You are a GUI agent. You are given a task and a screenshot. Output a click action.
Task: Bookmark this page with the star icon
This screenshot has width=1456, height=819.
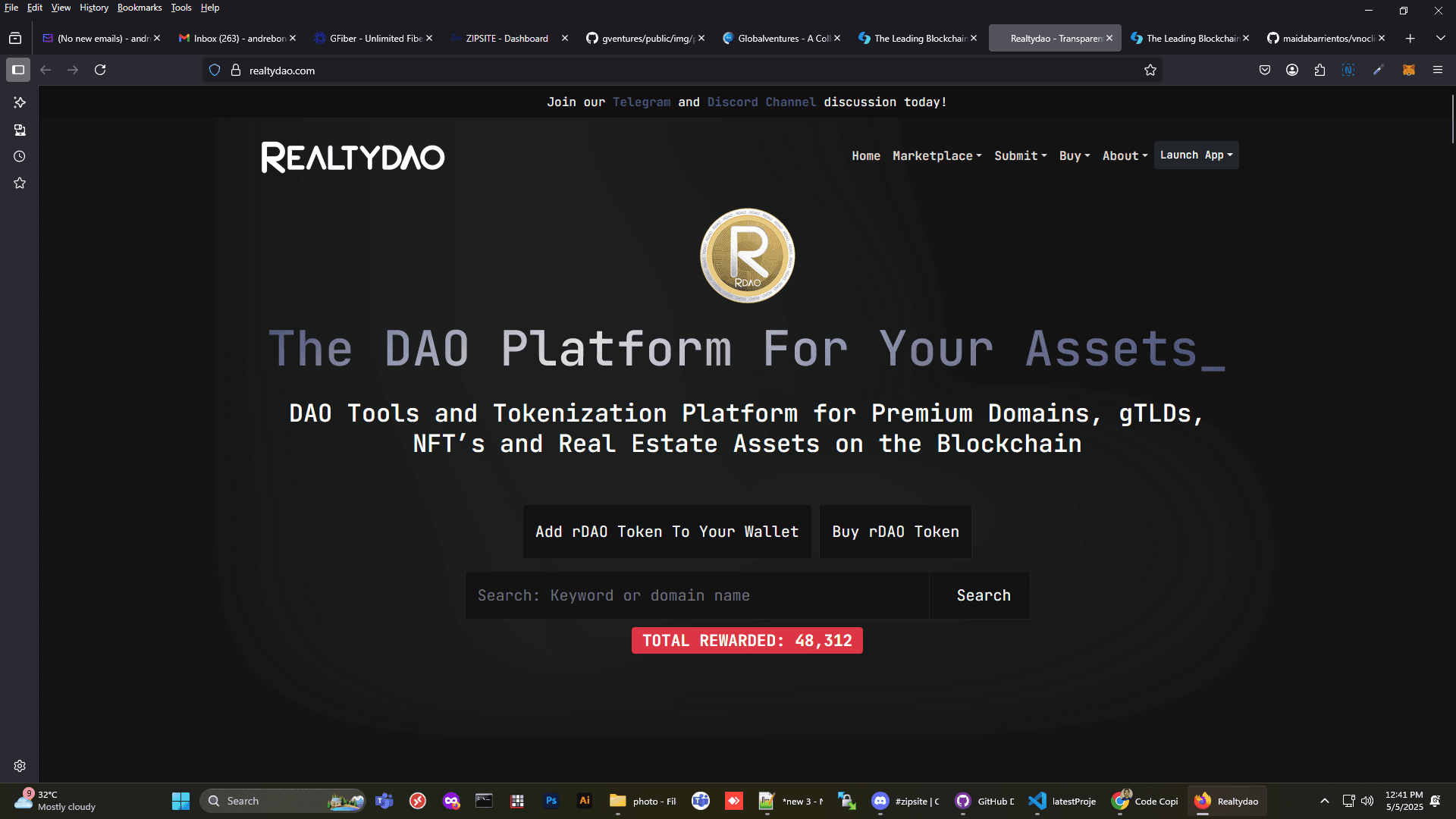1150,70
